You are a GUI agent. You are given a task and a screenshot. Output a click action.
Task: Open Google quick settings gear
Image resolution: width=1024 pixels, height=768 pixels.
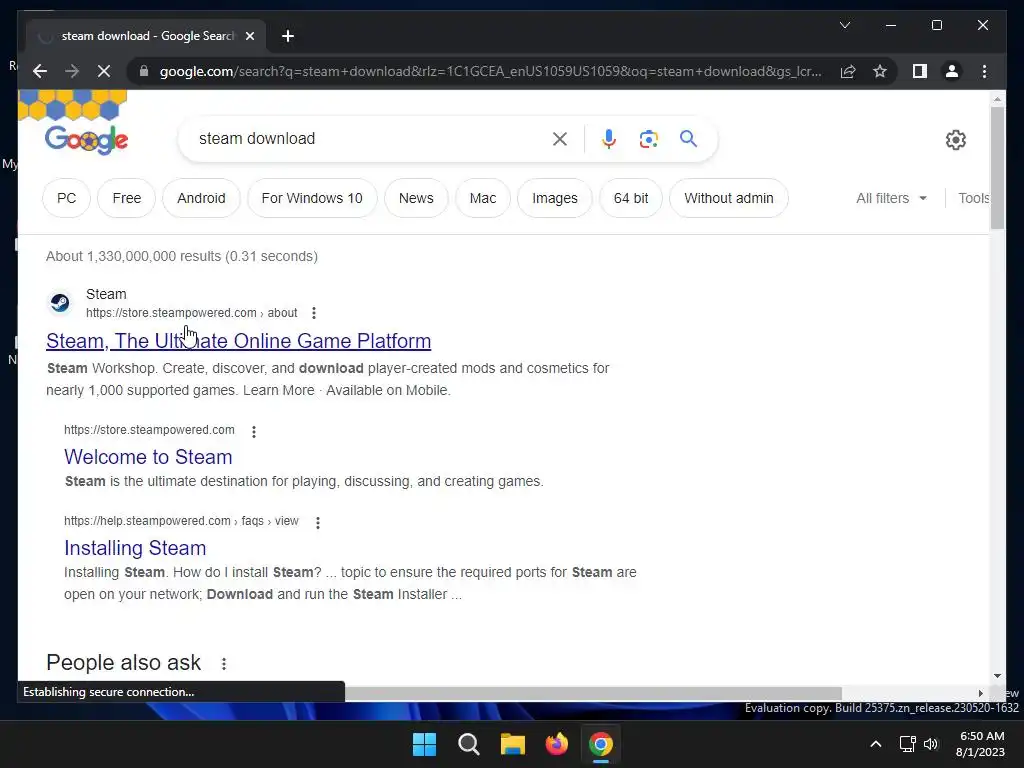[x=955, y=140]
